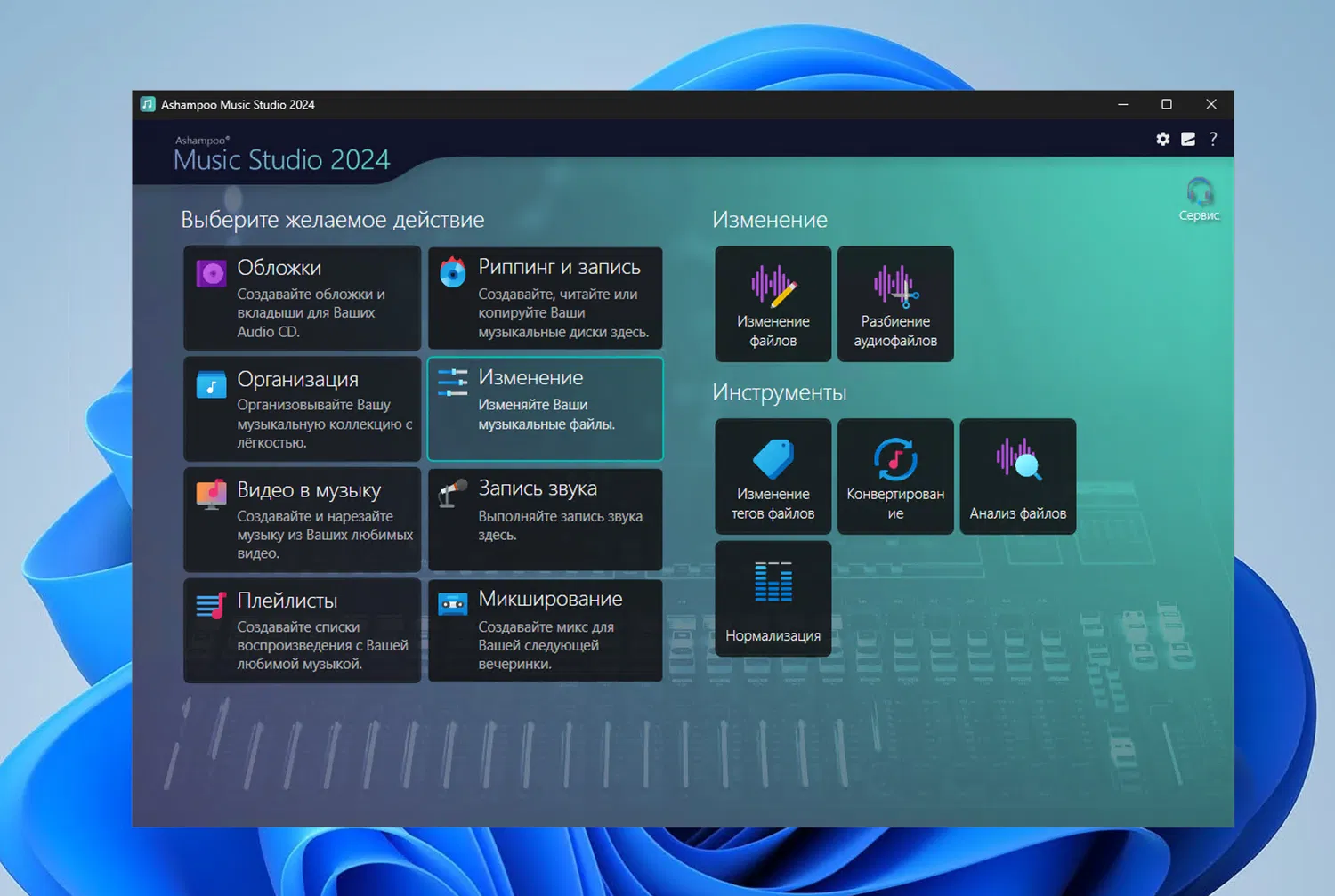
Task: Launch Микширование via its heading
Action: coord(550,600)
